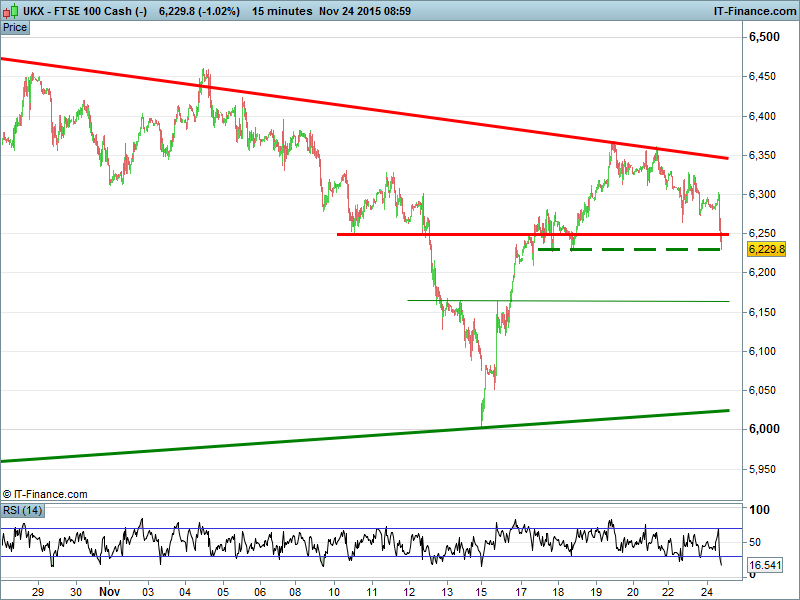Click the RSI 100 scale label
Image resolution: width=800 pixels, height=600 pixels.
760,510
